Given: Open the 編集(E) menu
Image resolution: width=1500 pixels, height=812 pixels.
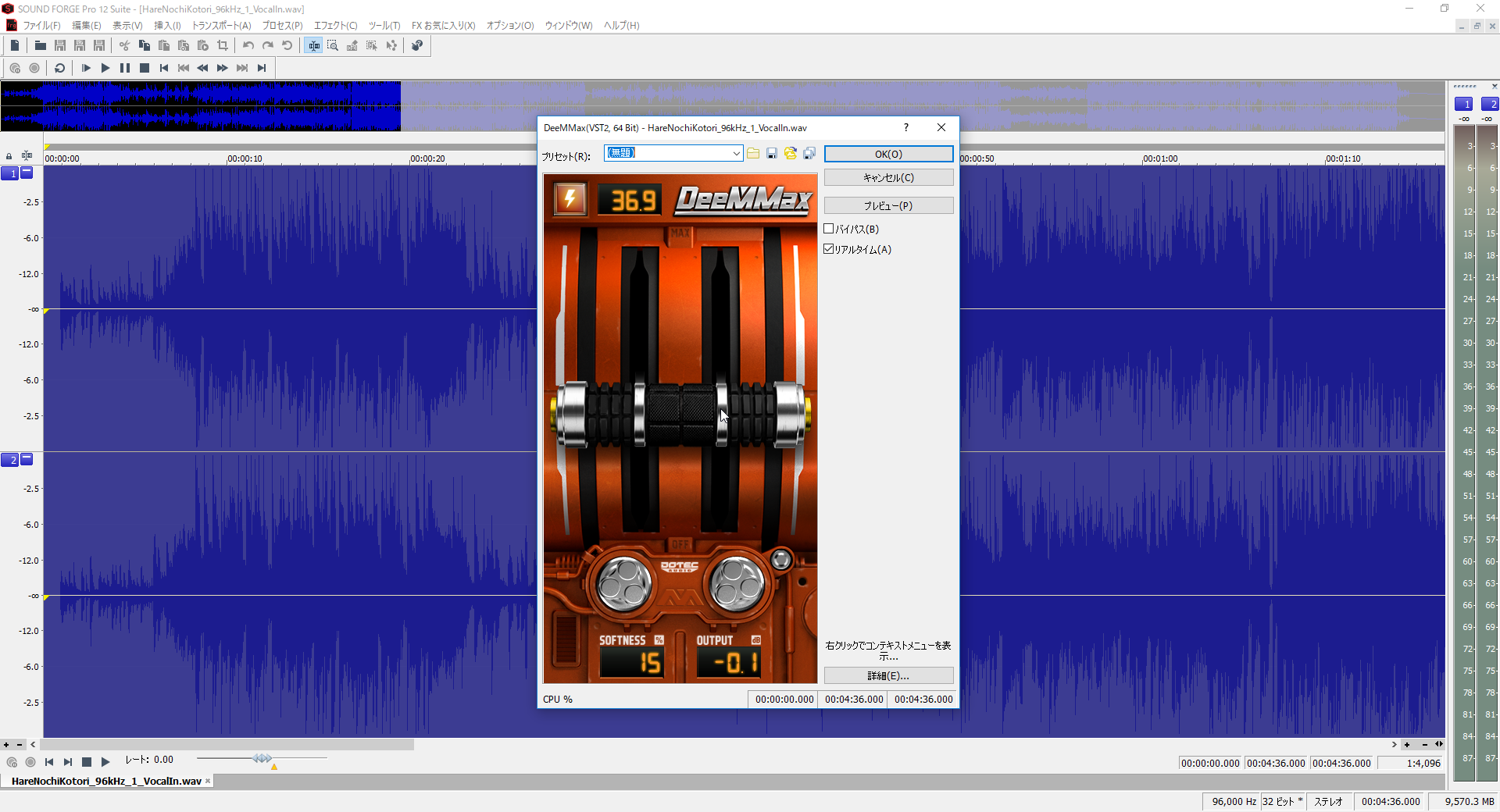Looking at the screenshot, I should (x=87, y=26).
